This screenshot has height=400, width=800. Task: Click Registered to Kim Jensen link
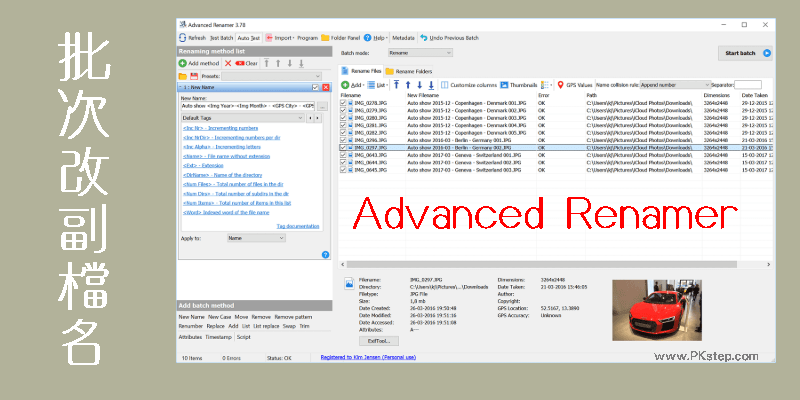[368, 357]
